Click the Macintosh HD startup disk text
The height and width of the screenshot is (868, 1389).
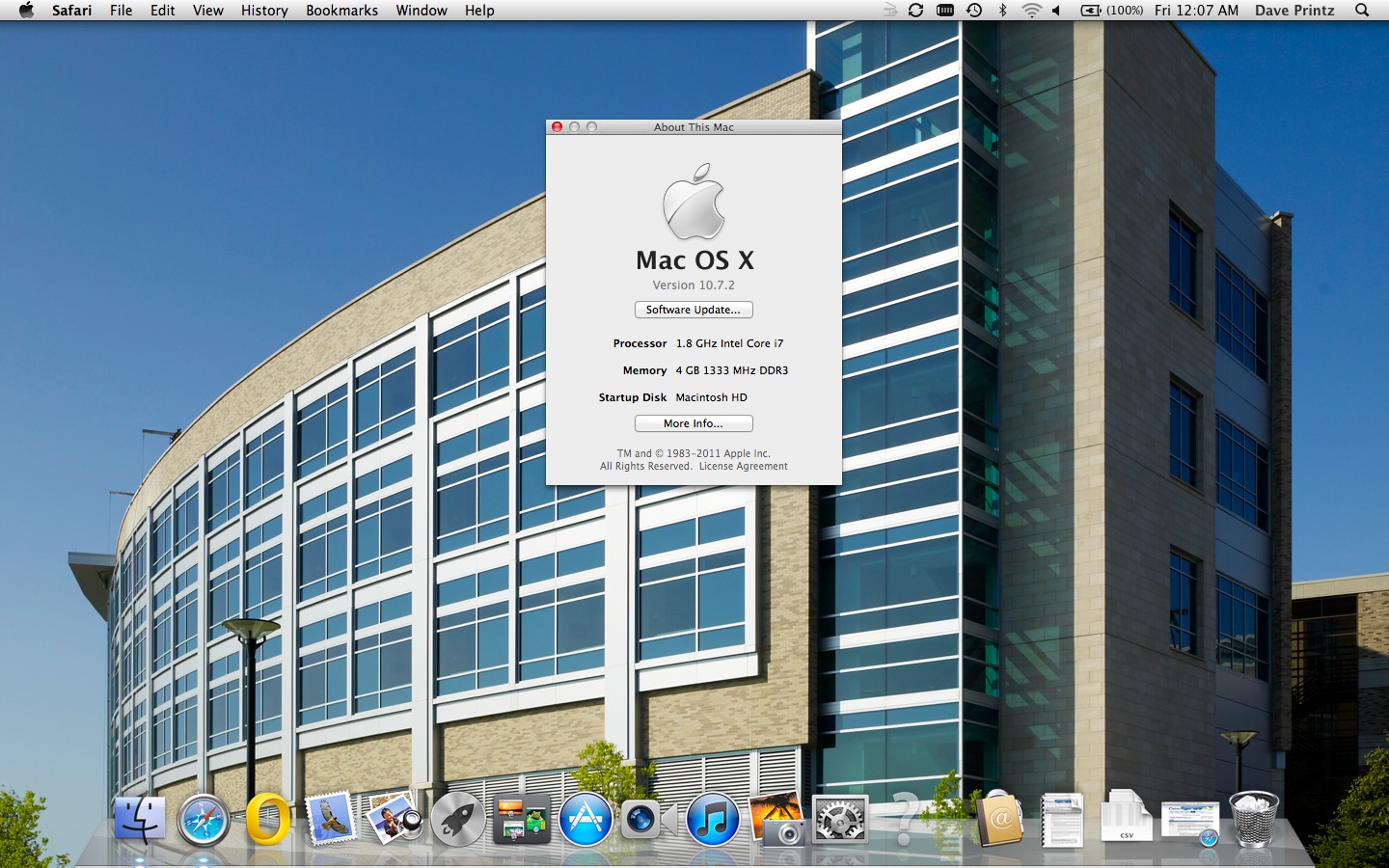[x=711, y=397]
